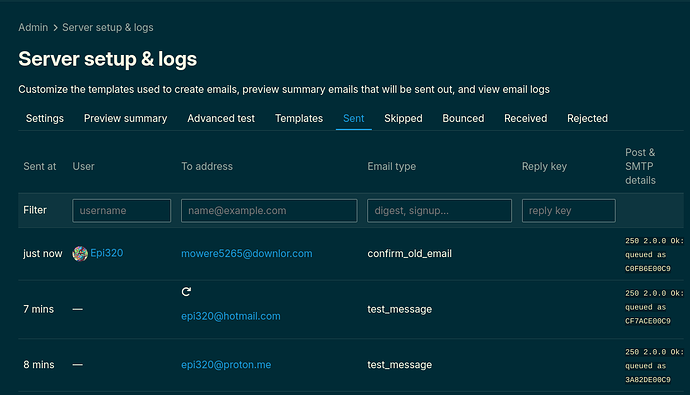Click test_message in the 8 mins row
690x395 pixels.
click(400, 365)
